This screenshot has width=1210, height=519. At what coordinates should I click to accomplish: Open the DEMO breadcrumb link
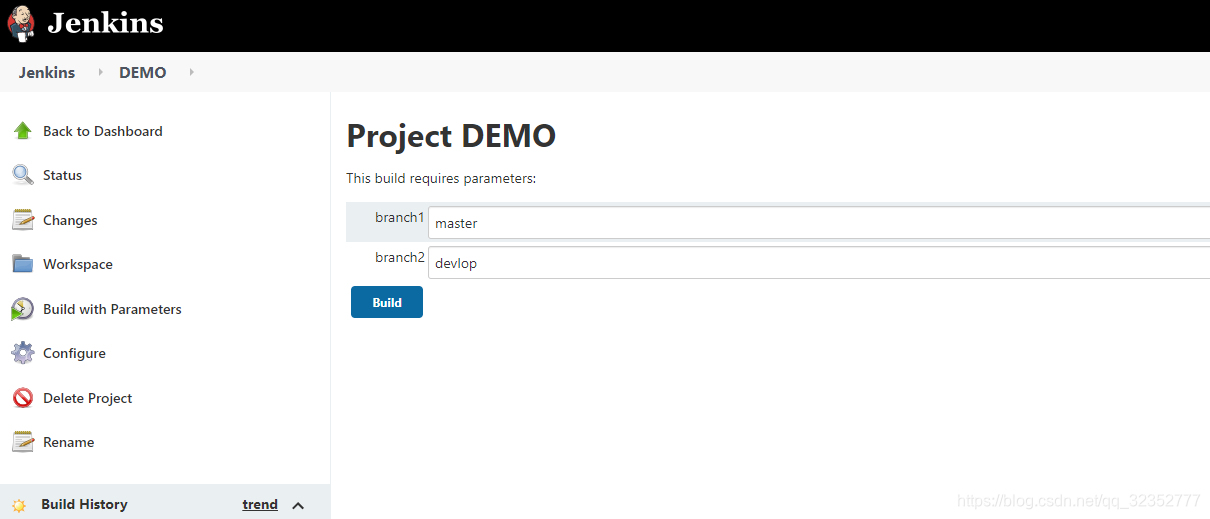pos(143,72)
